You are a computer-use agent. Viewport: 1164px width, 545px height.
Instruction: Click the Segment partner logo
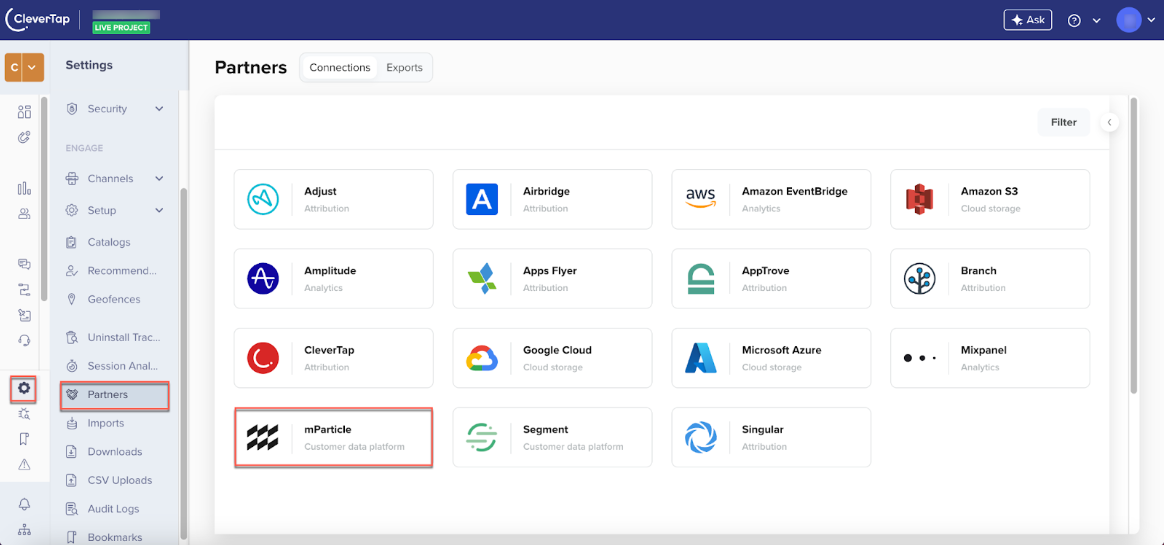(x=482, y=437)
